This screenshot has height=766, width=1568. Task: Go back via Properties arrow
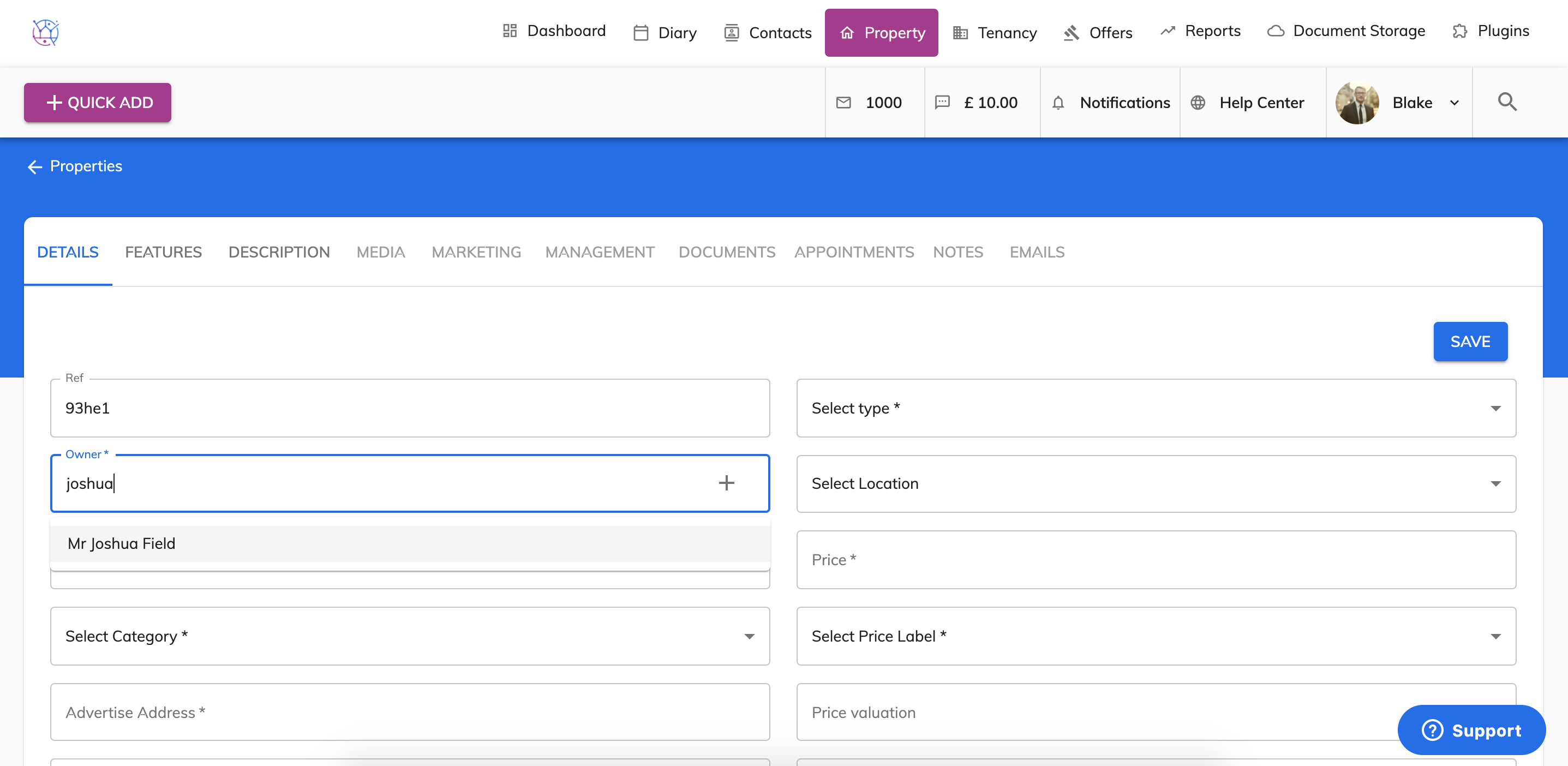point(35,166)
